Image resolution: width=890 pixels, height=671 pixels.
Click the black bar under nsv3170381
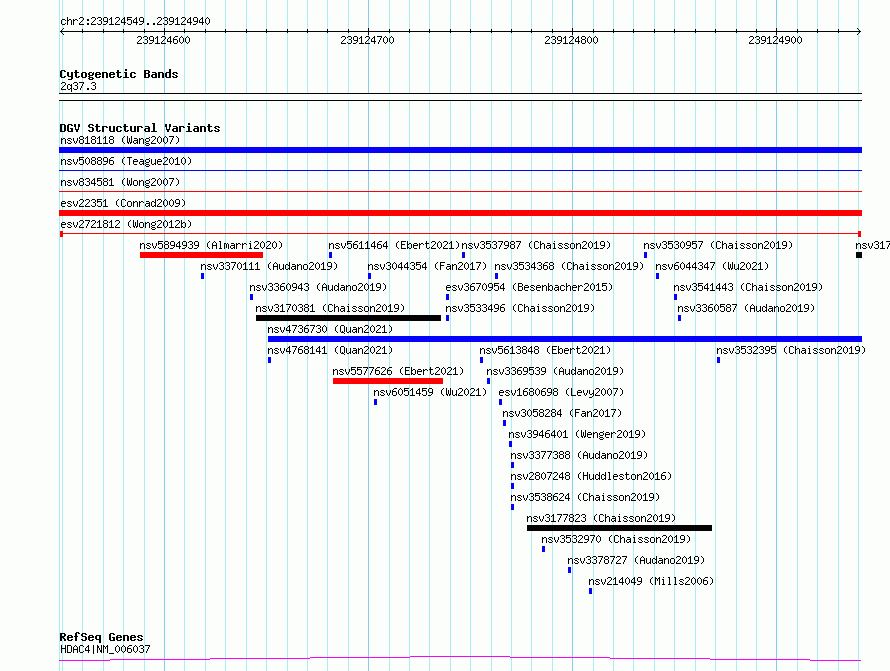tap(349, 318)
